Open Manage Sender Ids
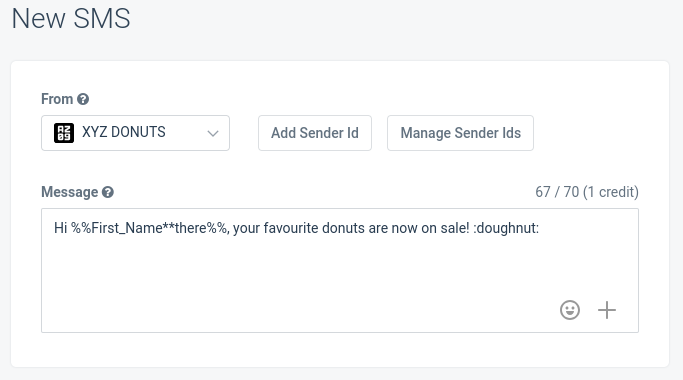The height and width of the screenshot is (380, 683). tap(460, 133)
